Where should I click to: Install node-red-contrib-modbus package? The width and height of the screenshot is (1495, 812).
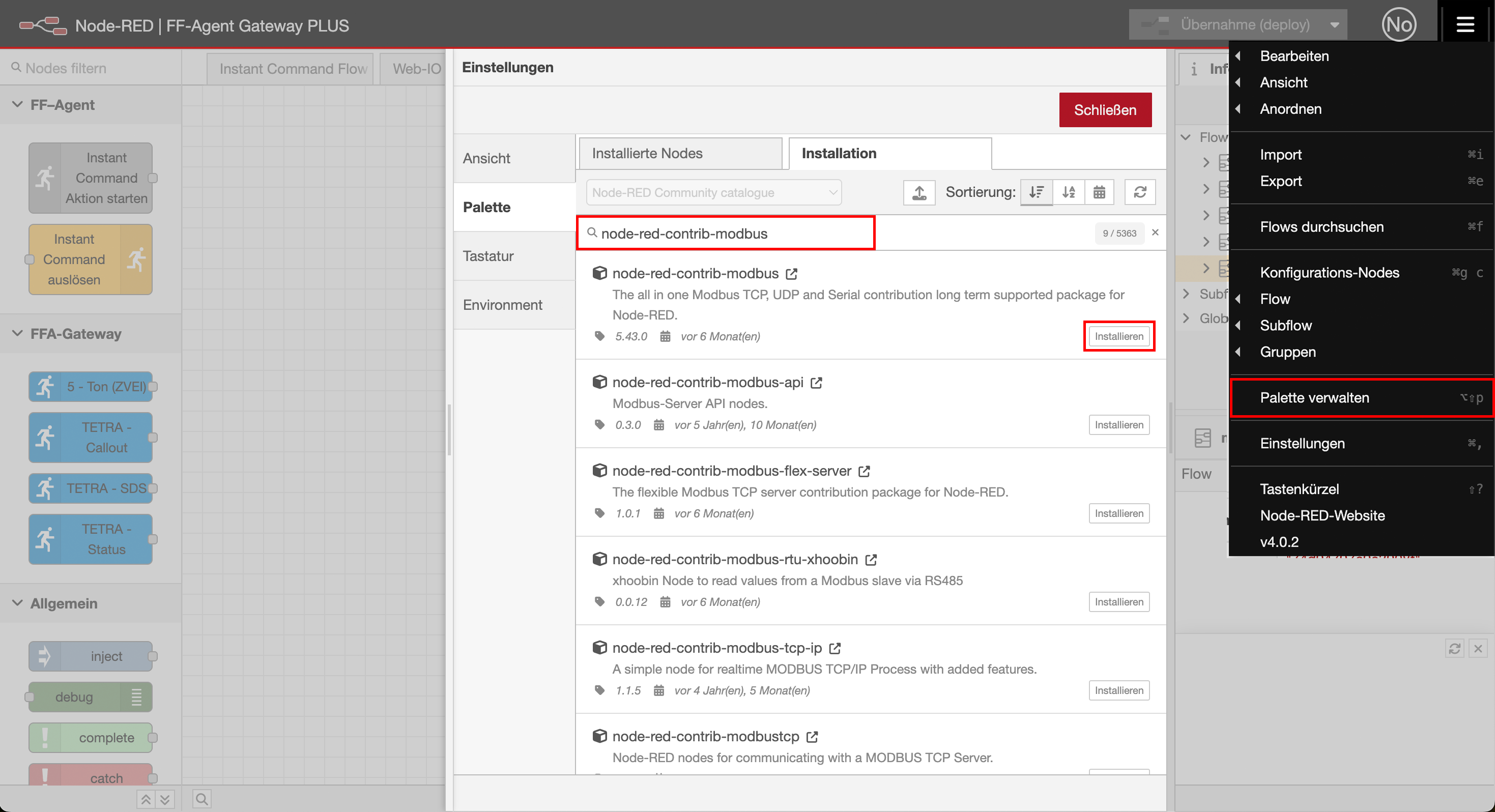[x=1119, y=336]
